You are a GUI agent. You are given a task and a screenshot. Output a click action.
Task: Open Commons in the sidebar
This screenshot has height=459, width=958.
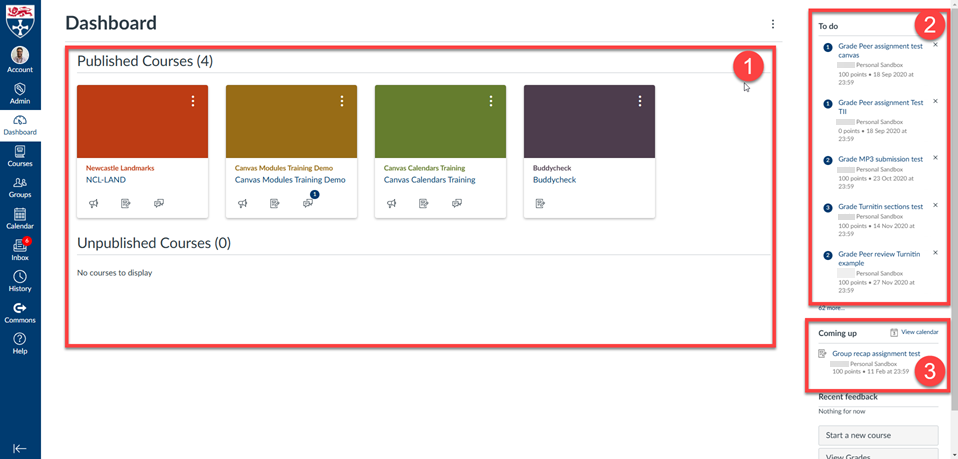tap(20, 312)
